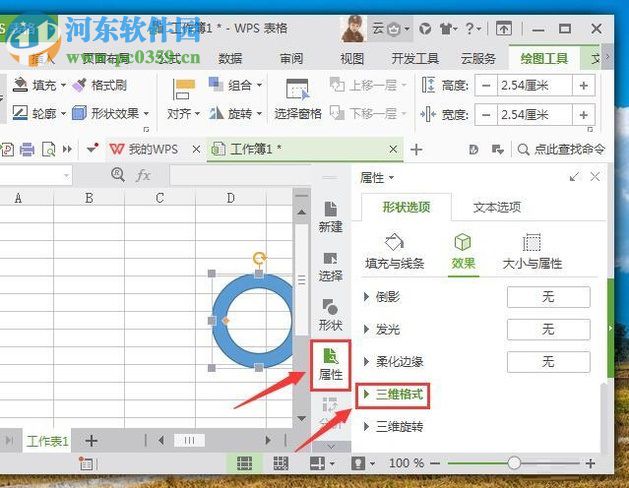Screen dimensions: 629x488
Task: Click the width 2.54厘米 input field
Action: pyautogui.click(x=535, y=115)
